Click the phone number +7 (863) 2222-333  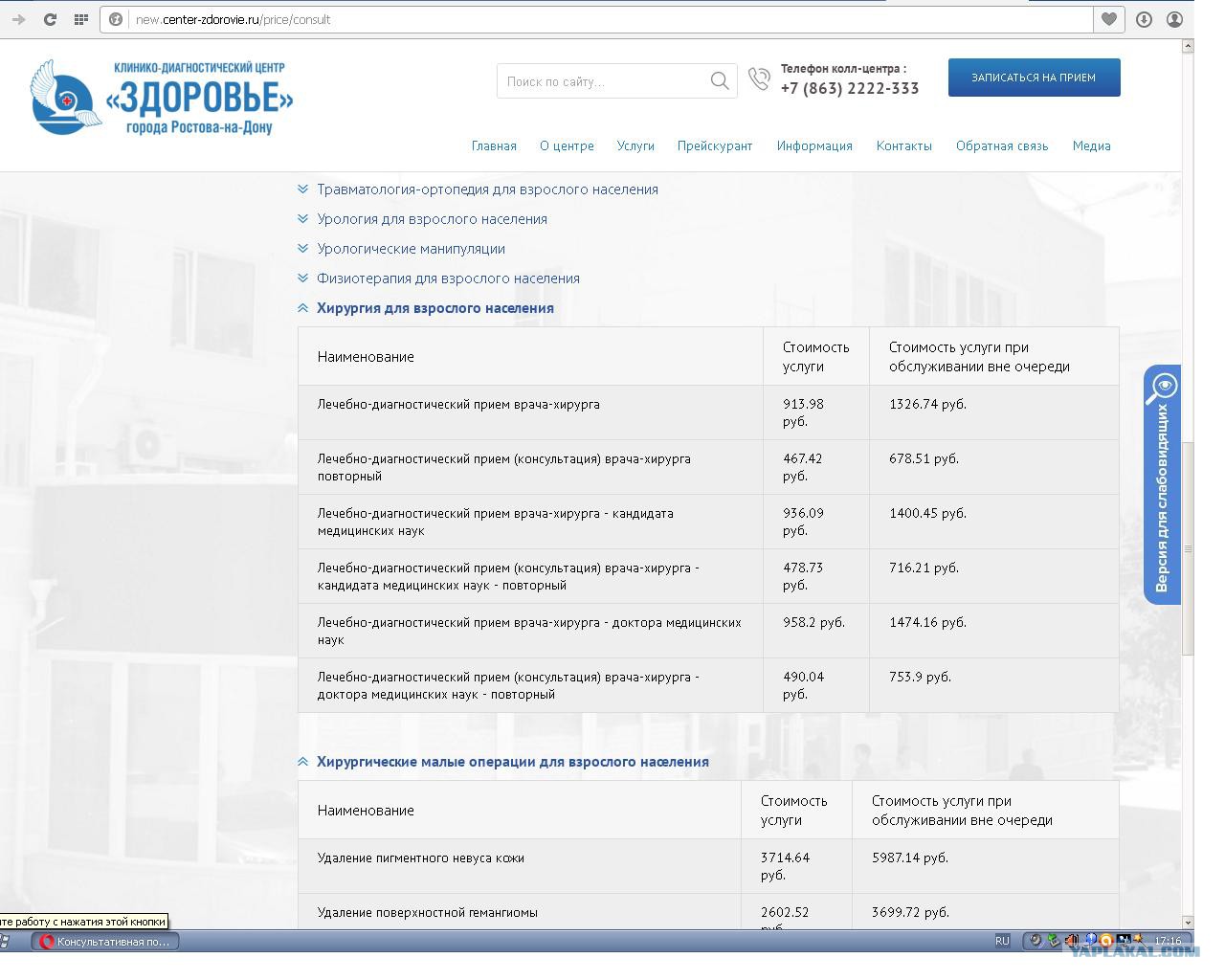(850, 88)
